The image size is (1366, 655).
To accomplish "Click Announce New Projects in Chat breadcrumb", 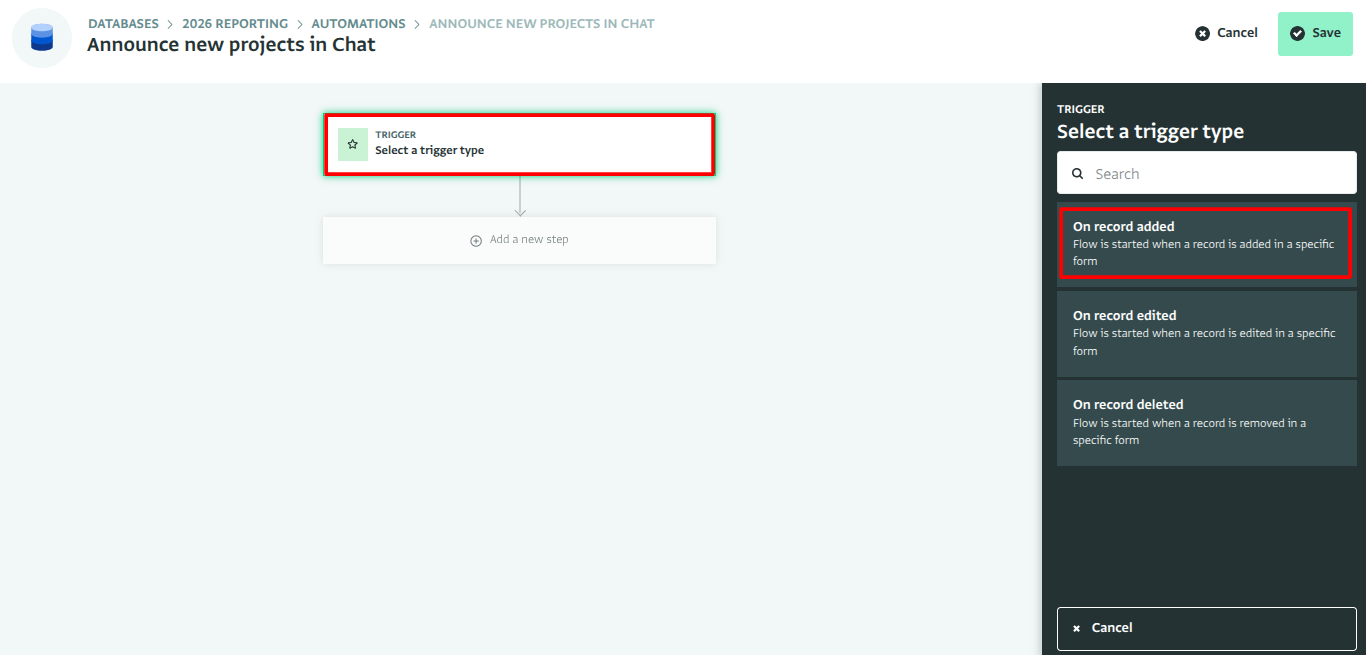I will coord(542,23).
